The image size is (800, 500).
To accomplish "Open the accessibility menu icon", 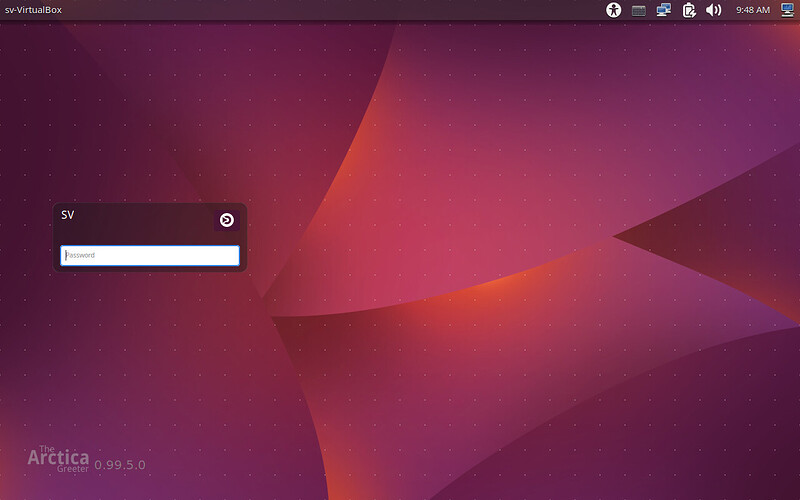I will coord(613,10).
